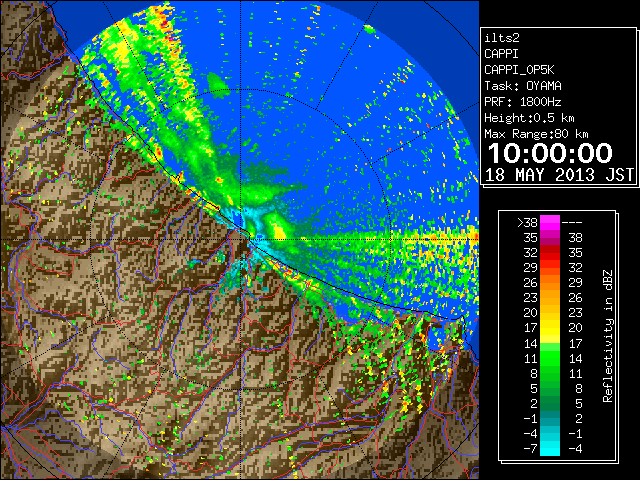Image resolution: width=640 pixels, height=480 pixels.
Task: Click the magenta >38 dBZ color swatch
Action: tap(550, 223)
